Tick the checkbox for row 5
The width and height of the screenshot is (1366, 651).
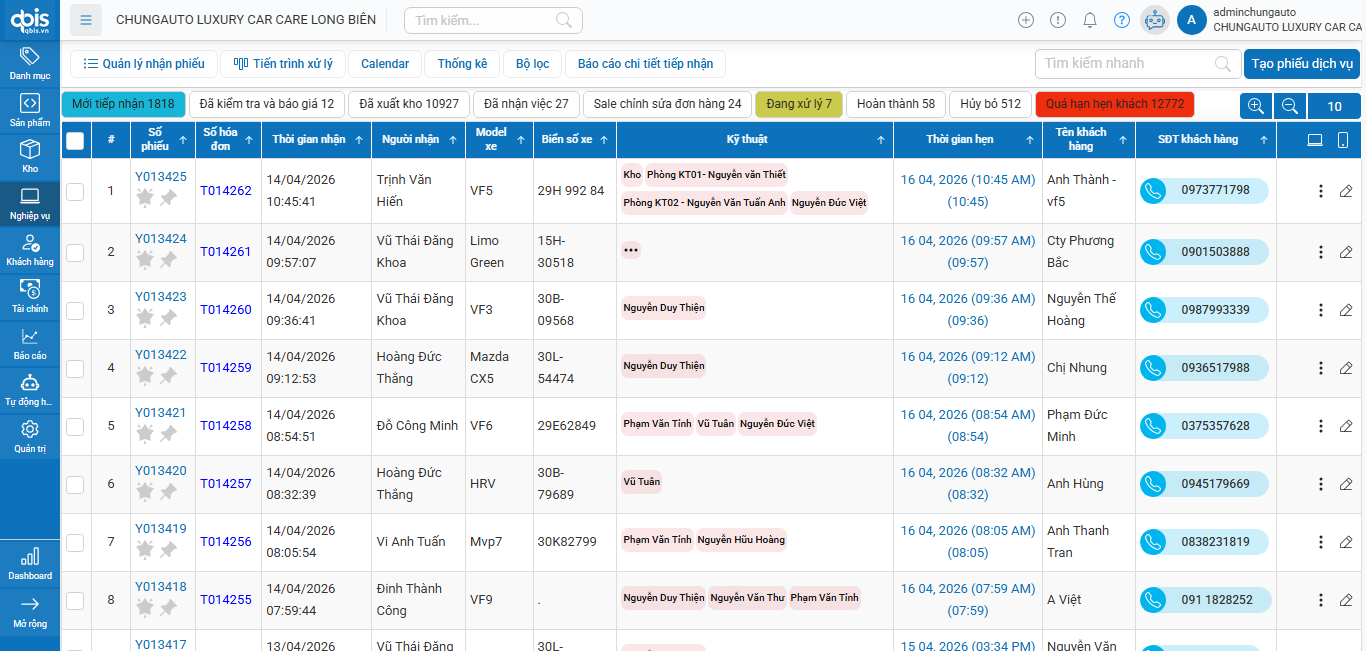[75, 426]
